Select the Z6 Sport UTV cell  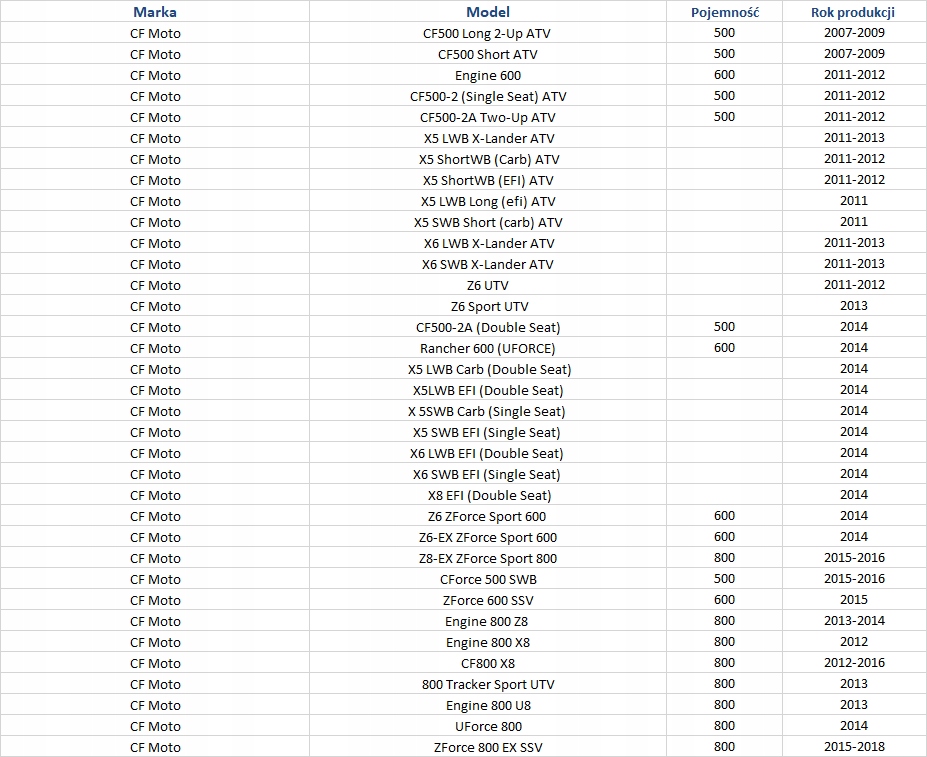tap(487, 306)
